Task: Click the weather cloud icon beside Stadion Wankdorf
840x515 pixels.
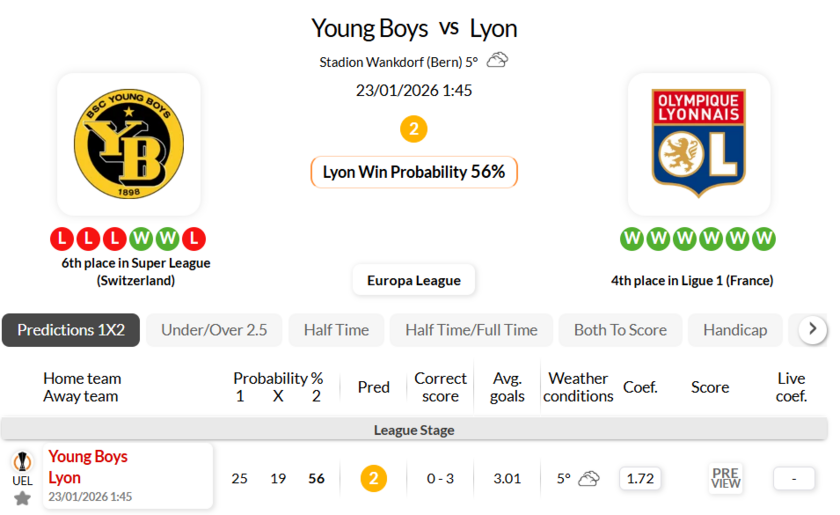Action: click(x=497, y=61)
